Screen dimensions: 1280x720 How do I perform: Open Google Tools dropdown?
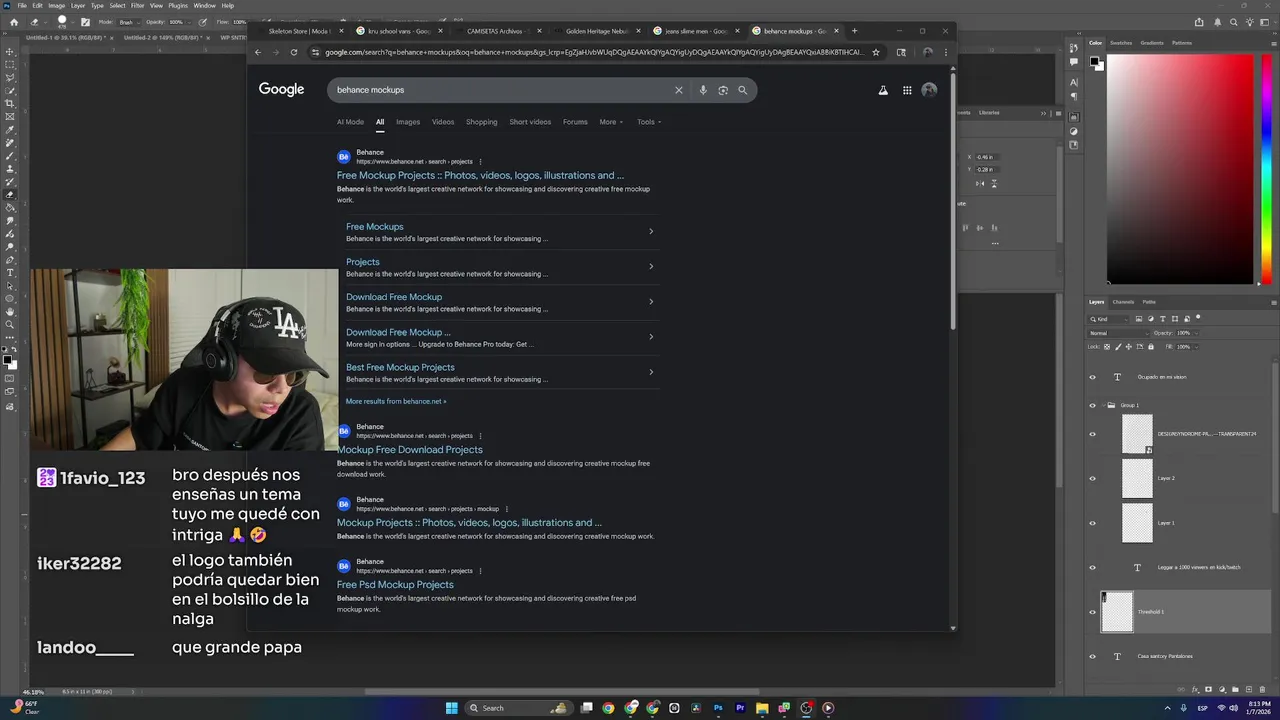pyautogui.click(x=649, y=122)
